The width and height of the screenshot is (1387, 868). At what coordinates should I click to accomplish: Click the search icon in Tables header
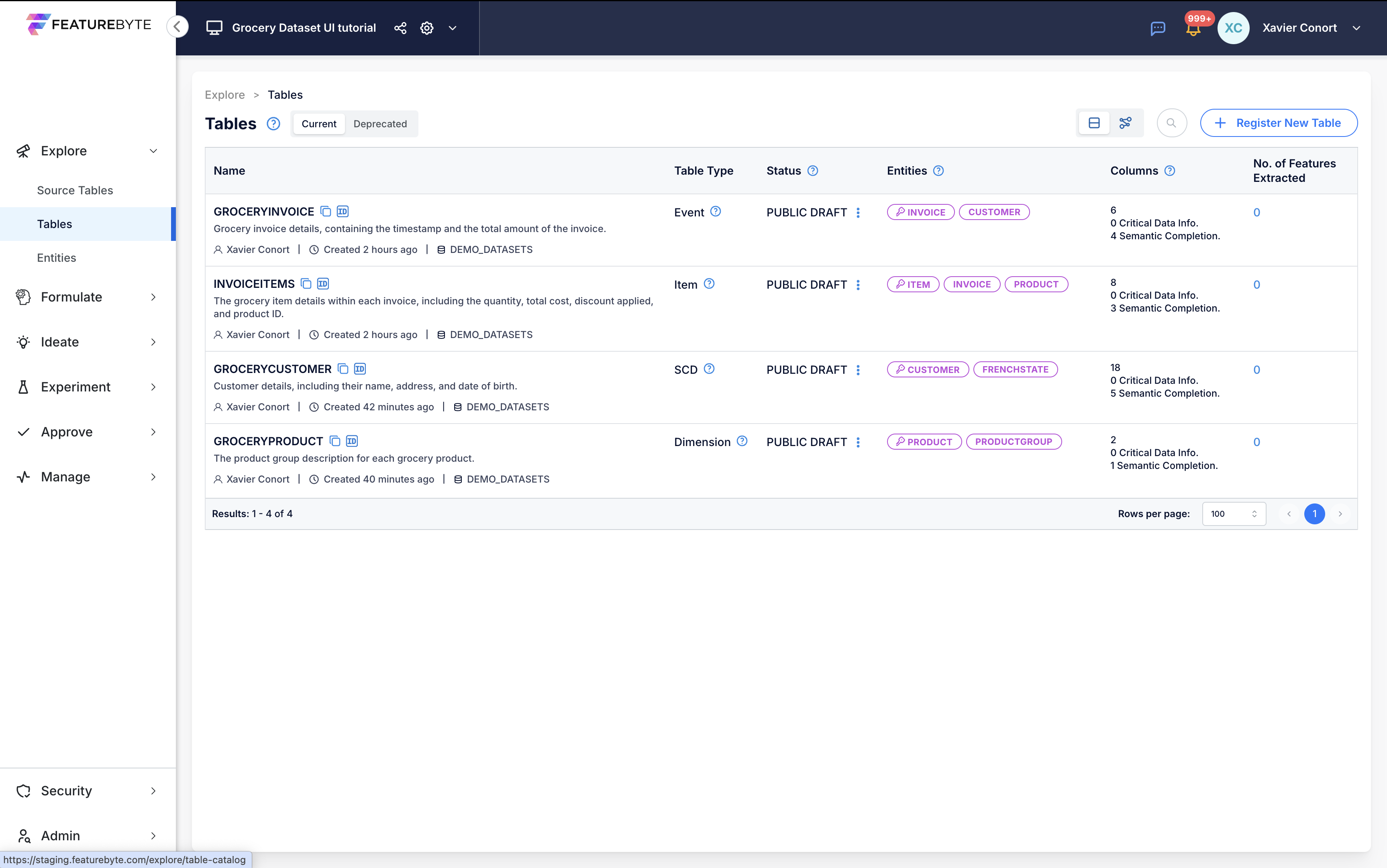[x=1170, y=122]
